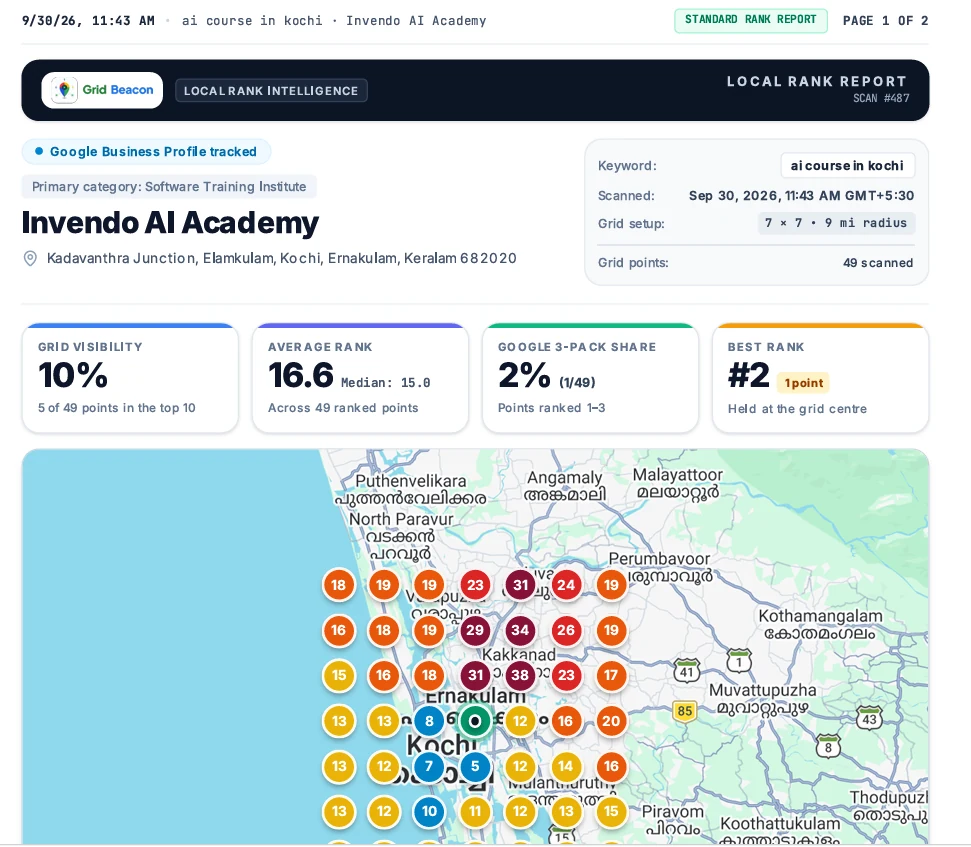Click the 'Median: 15.0' text
This screenshot has width=971, height=847.
point(385,383)
